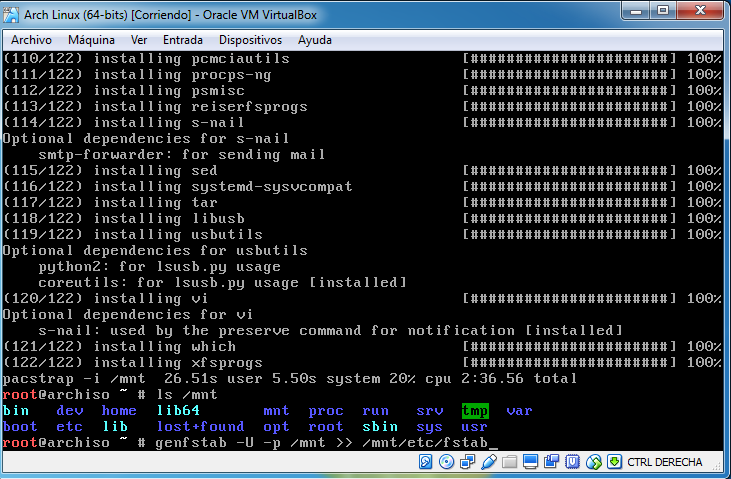Image resolution: width=731 pixels, height=479 pixels.
Task: Click the display monitor status icon
Action: 529,462
